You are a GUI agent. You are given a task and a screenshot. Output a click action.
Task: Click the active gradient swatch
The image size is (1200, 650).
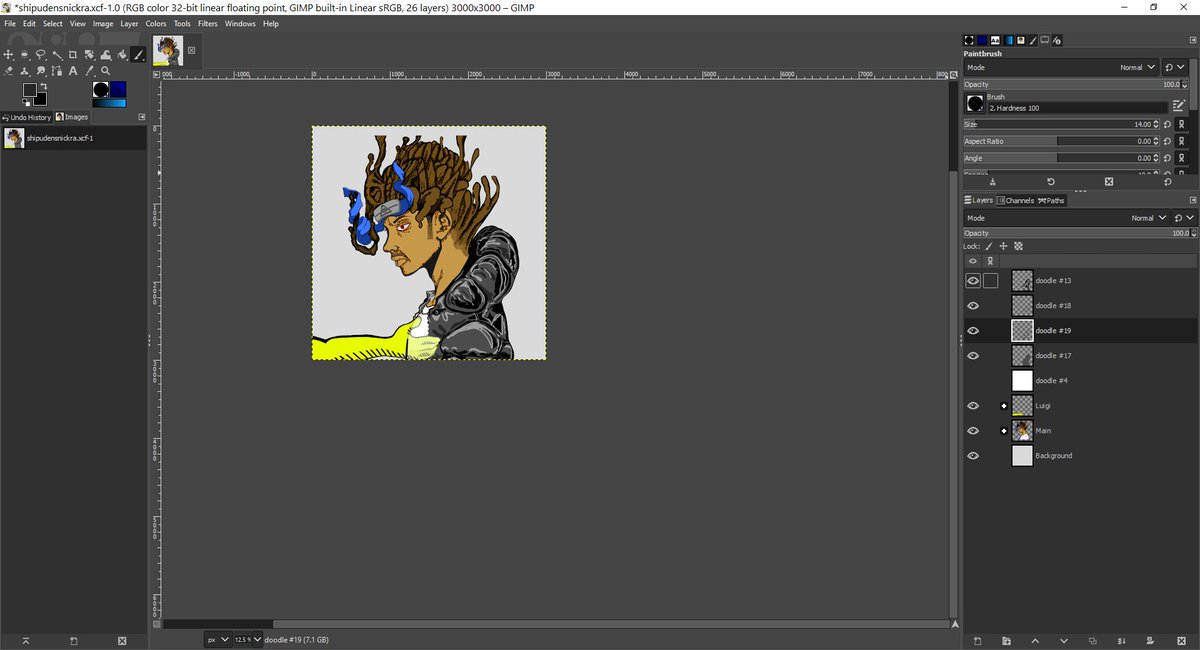click(x=109, y=103)
